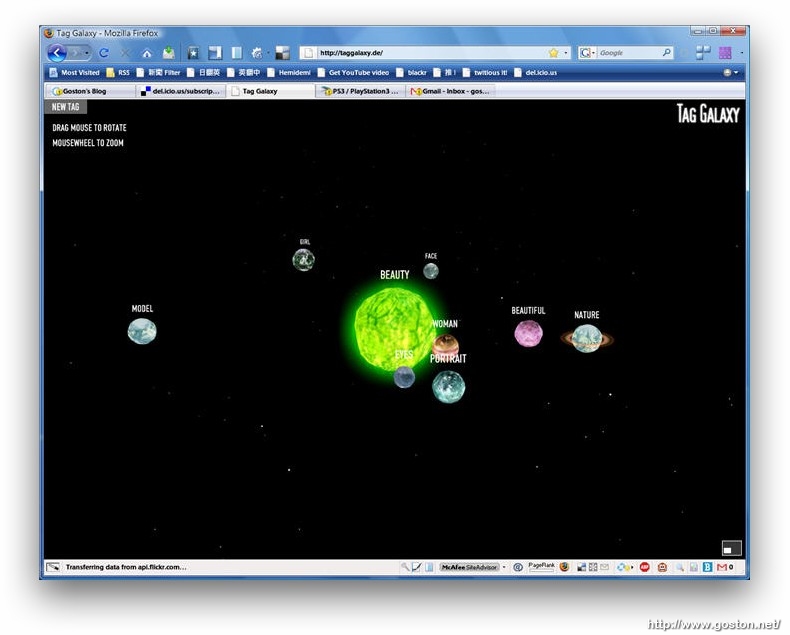The width and height of the screenshot is (790, 635).
Task: Click the PageRank indicator in status bar
Action: [541, 566]
